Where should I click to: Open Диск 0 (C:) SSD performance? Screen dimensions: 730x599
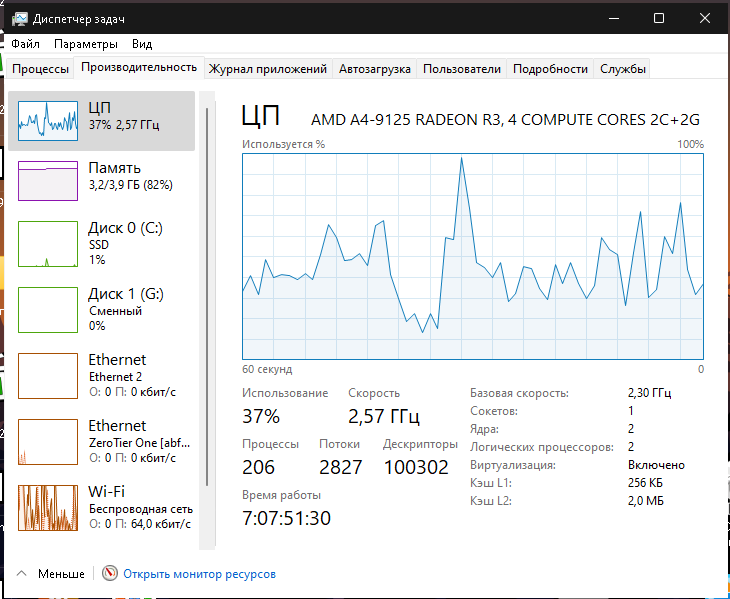coord(101,244)
